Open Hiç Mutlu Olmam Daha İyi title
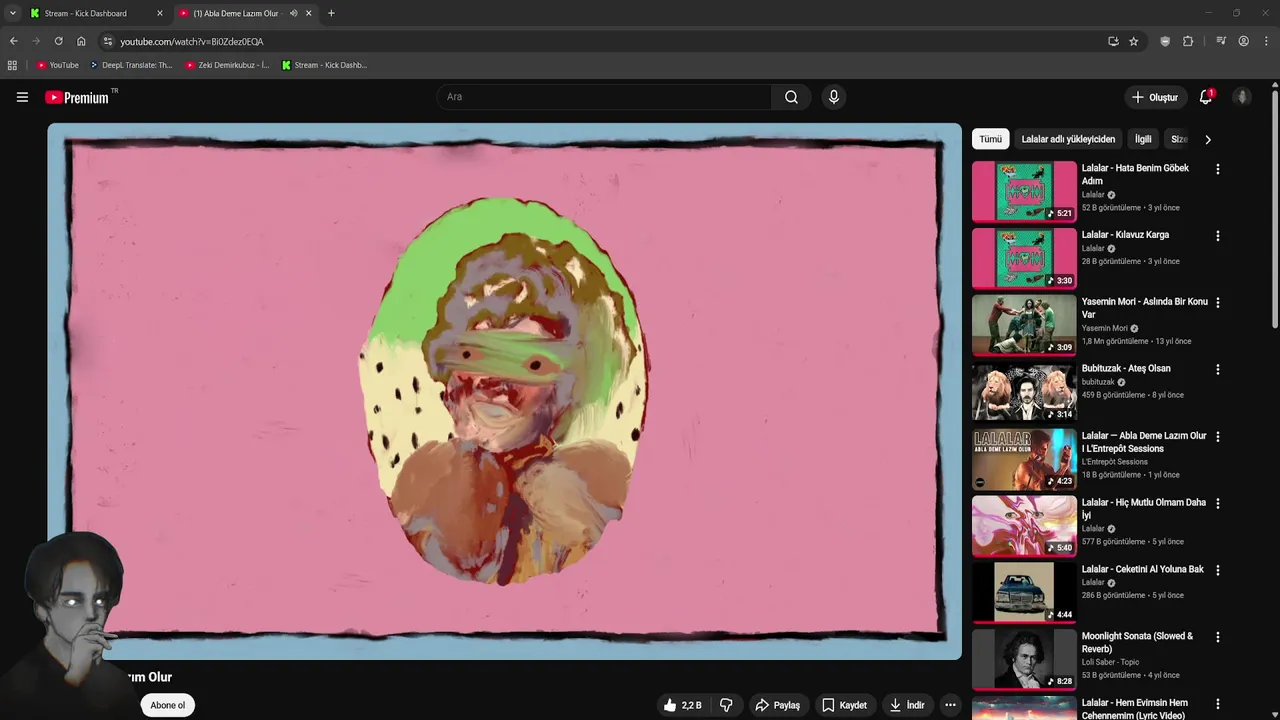The width and height of the screenshot is (1280, 720). point(1144,509)
